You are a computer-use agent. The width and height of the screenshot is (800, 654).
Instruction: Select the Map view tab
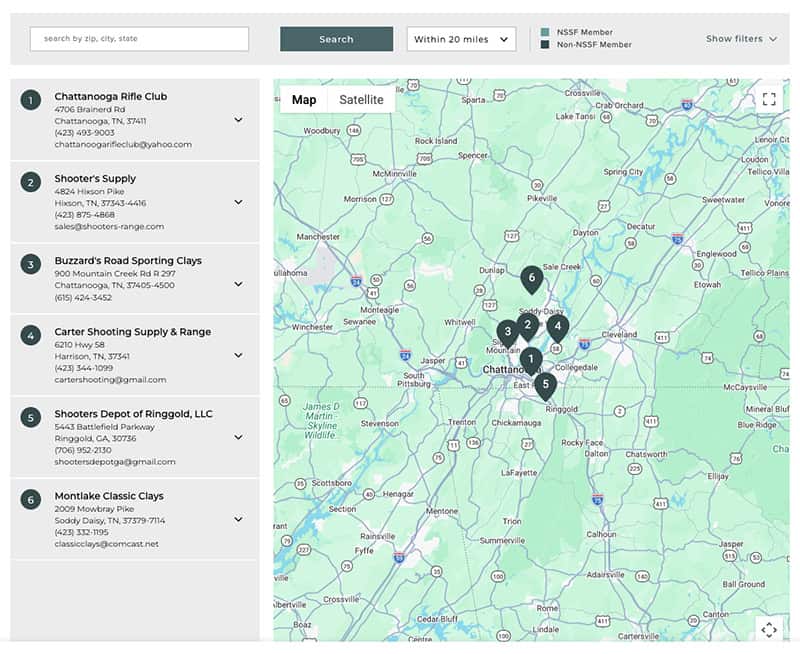(304, 100)
